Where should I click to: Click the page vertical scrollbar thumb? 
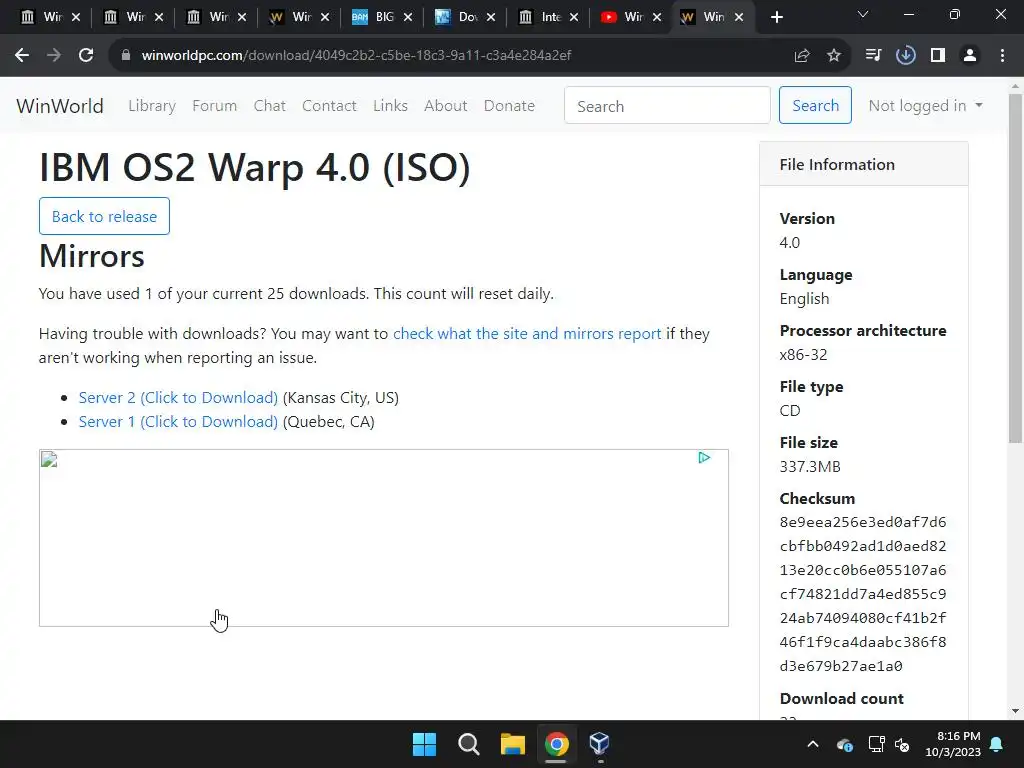[1015, 268]
